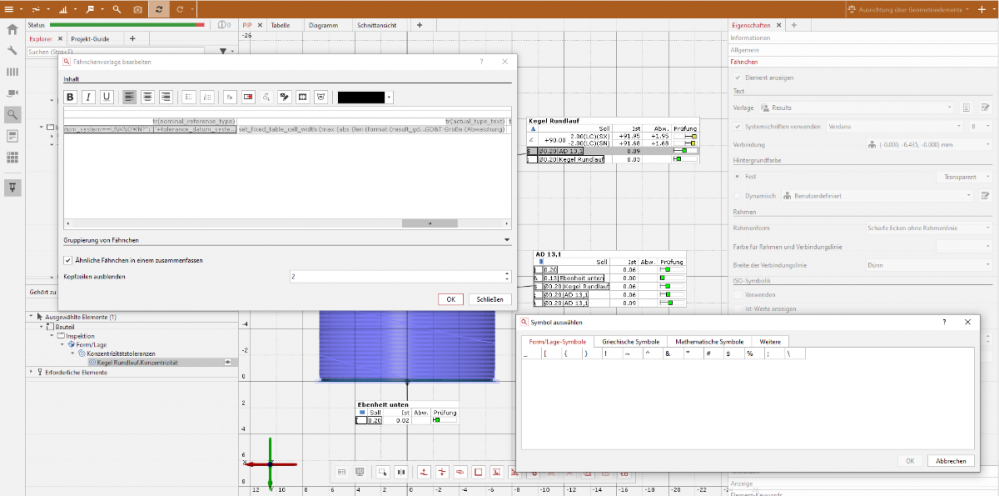Switch to 'Griechische Symbole' tab
The width and height of the screenshot is (999, 496).
[x=630, y=341]
